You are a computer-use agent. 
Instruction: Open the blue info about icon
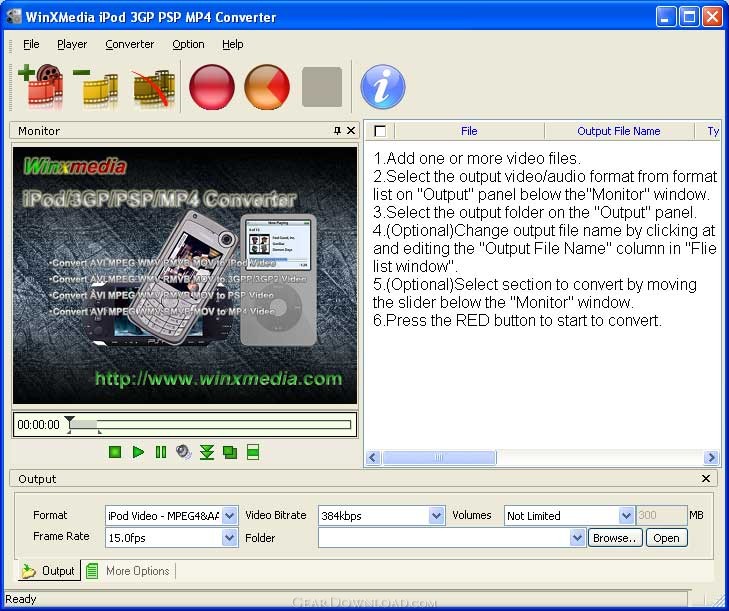tap(383, 87)
